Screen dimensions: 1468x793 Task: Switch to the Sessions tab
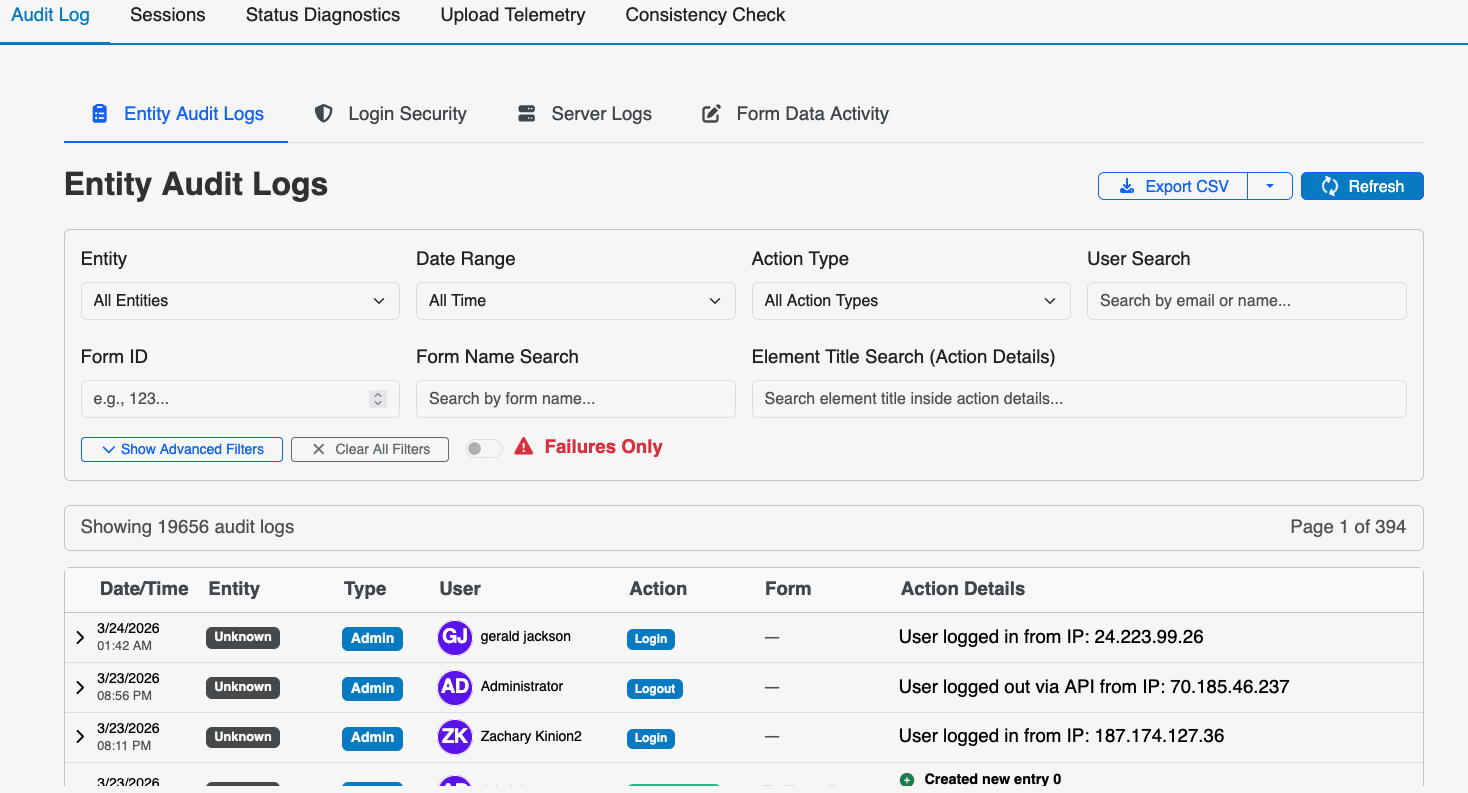click(x=168, y=15)
